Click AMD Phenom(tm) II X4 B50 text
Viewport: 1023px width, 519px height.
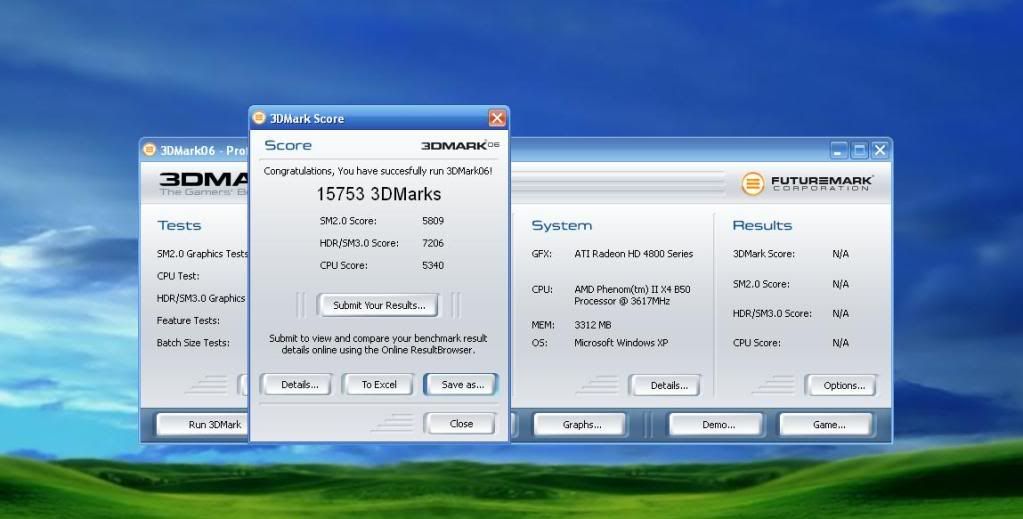(632, 289)
